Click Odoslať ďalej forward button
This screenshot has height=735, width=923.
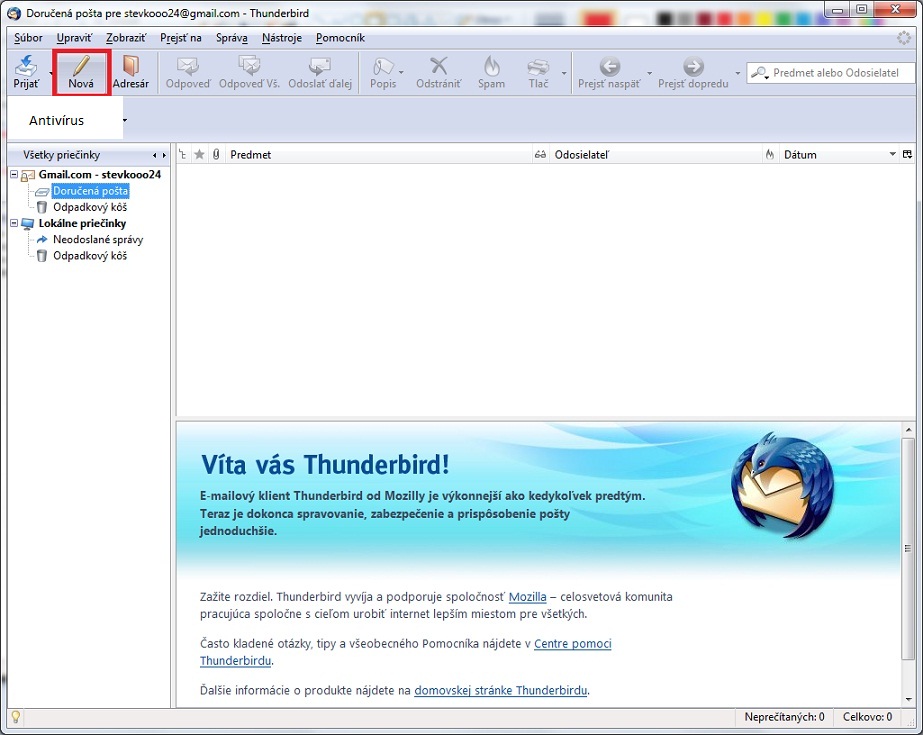pos(320,72)
